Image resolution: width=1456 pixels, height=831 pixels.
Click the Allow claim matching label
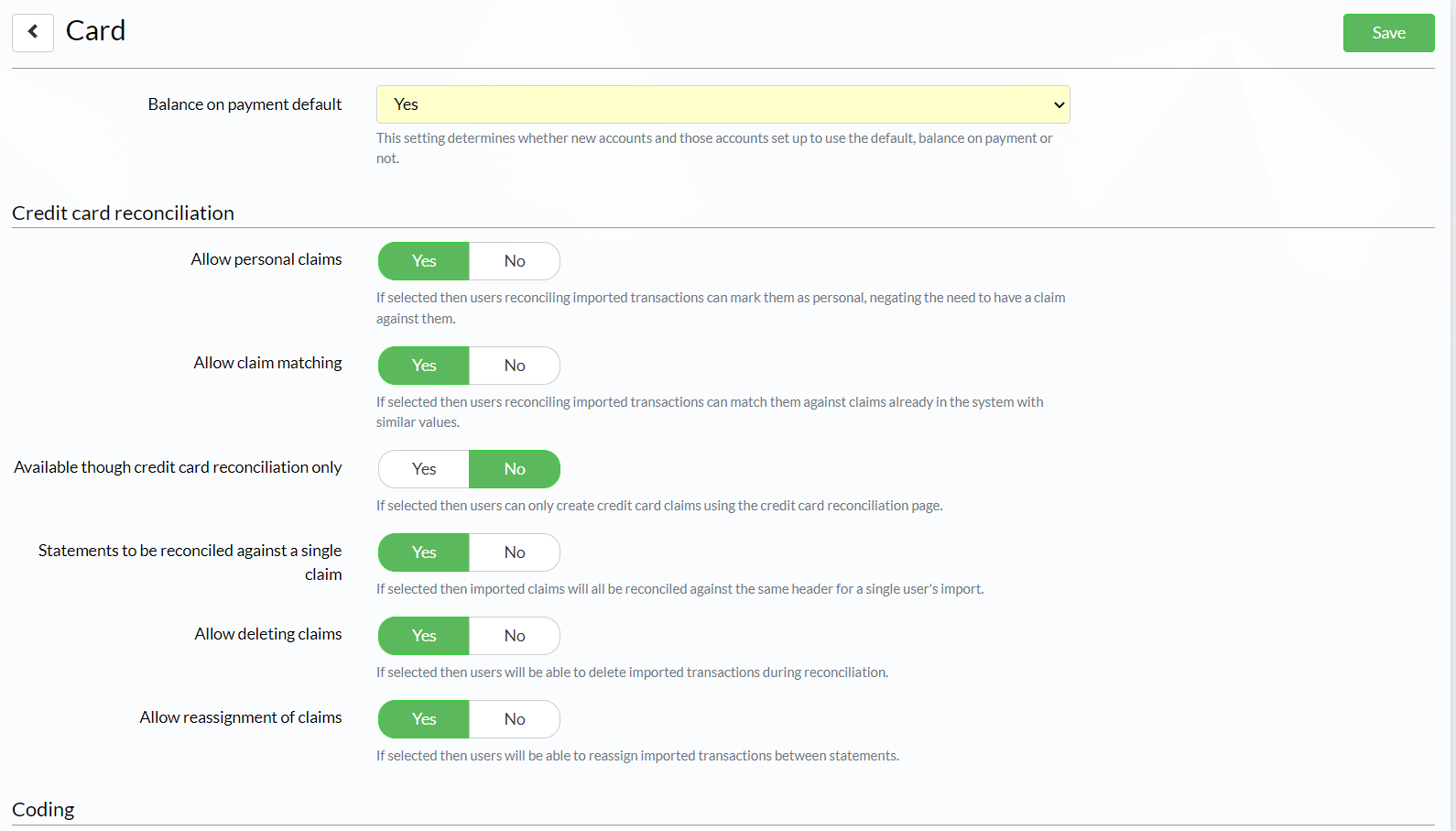point(267,363)
